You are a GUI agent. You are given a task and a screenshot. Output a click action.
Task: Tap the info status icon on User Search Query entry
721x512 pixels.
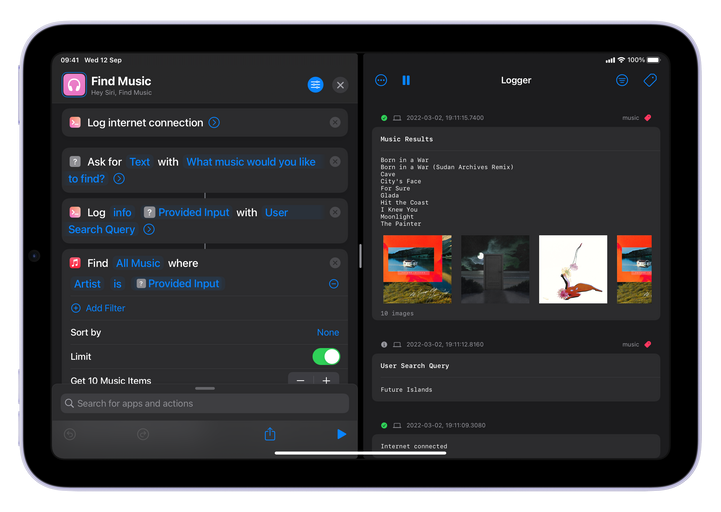click(x=384, y=345)
